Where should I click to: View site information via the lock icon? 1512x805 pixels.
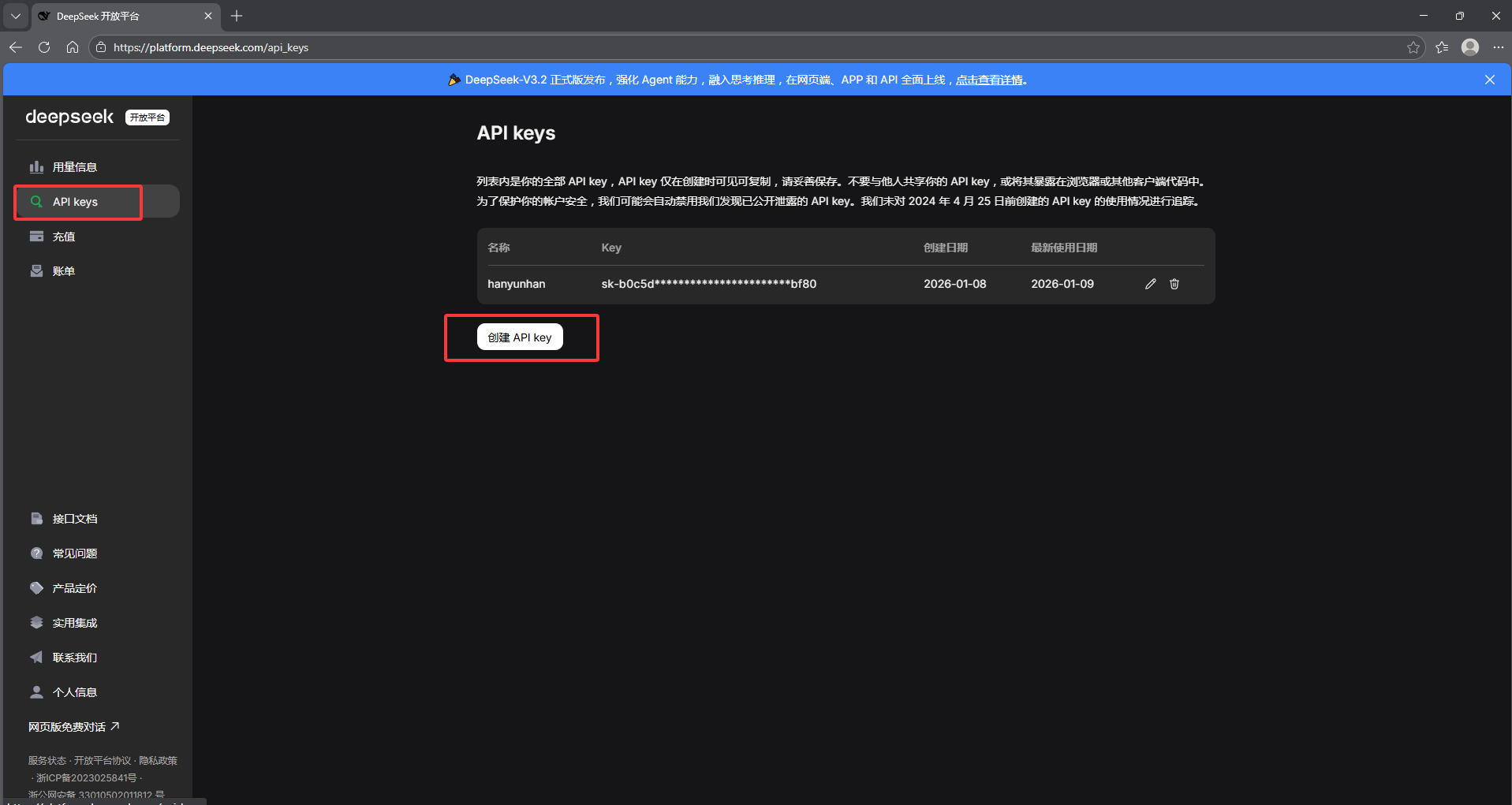click(101, 47)
